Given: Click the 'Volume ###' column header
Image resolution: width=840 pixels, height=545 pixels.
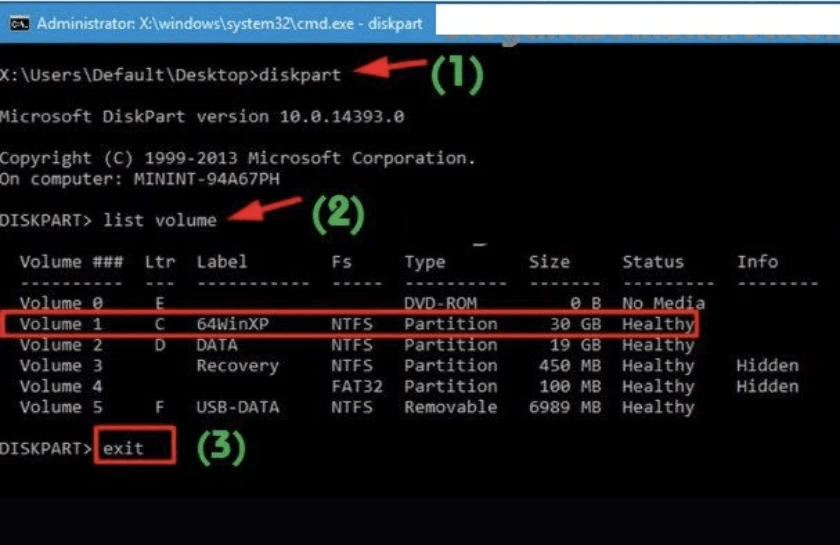Looking at the screenshot, I should click(x=72, y=262).
